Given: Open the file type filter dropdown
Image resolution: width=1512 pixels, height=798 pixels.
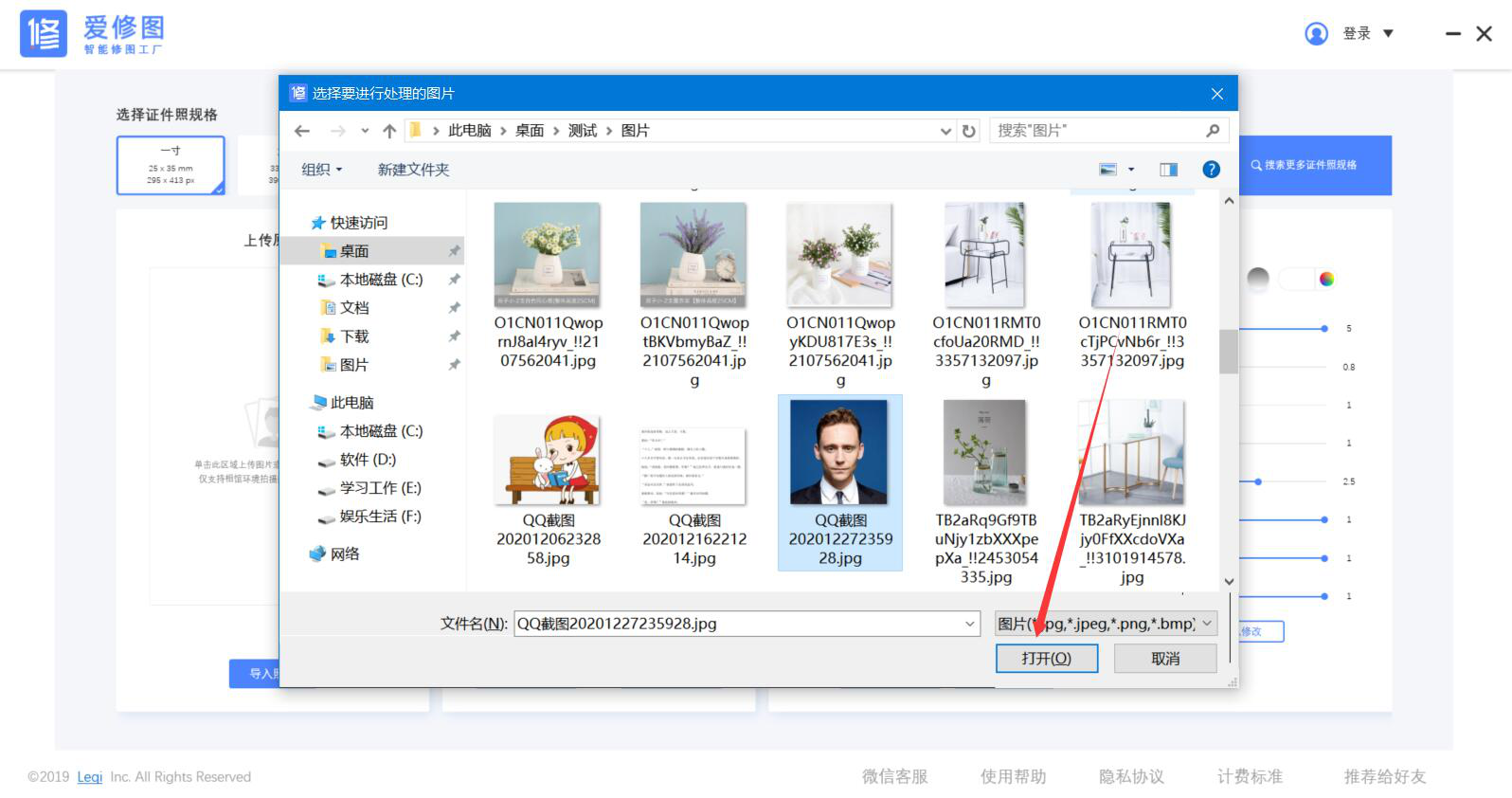Looking at the screenshot, I should [x=1207, y=624].
